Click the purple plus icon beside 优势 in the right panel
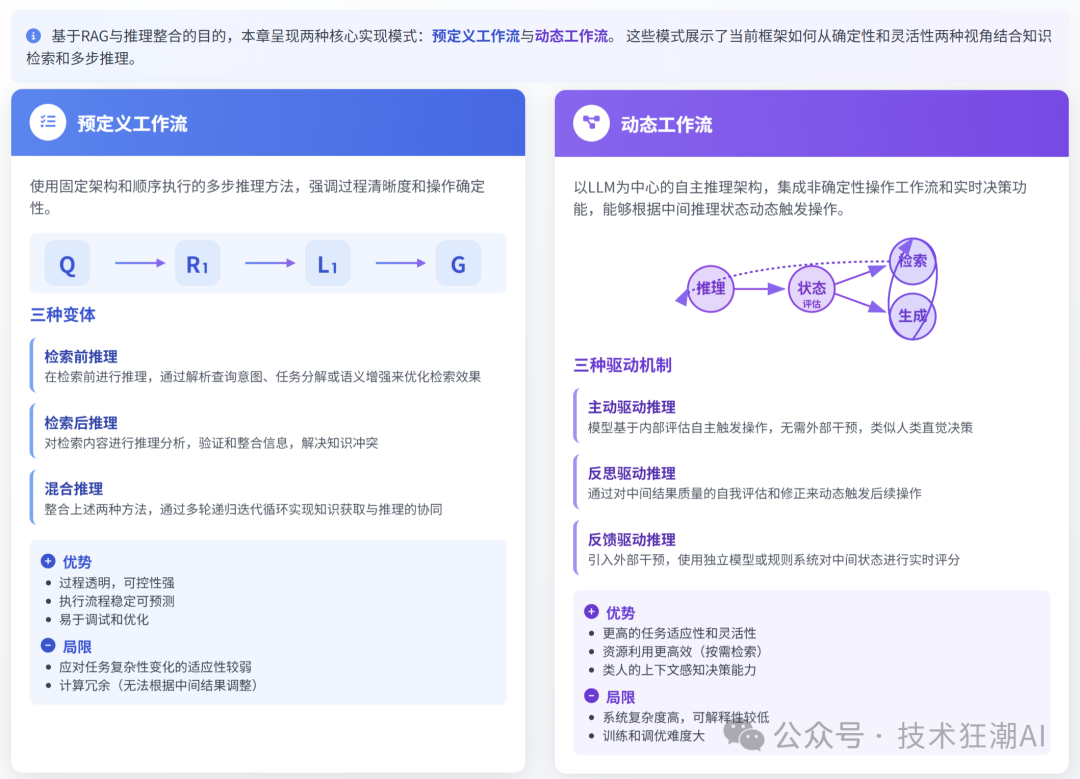This screenshot has width=1080, height=779. [x=591, y=612]
